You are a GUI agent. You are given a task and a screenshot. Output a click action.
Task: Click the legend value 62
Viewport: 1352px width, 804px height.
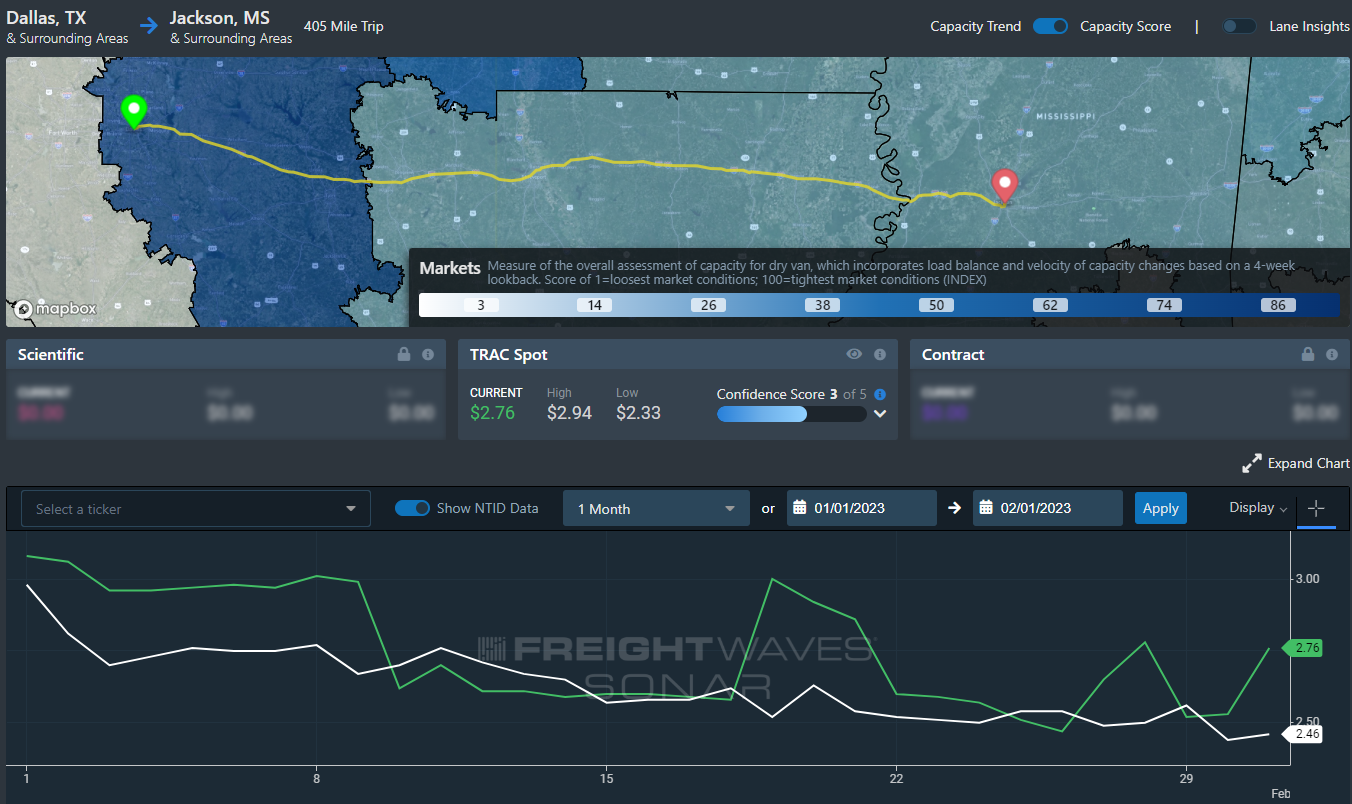1050,305
